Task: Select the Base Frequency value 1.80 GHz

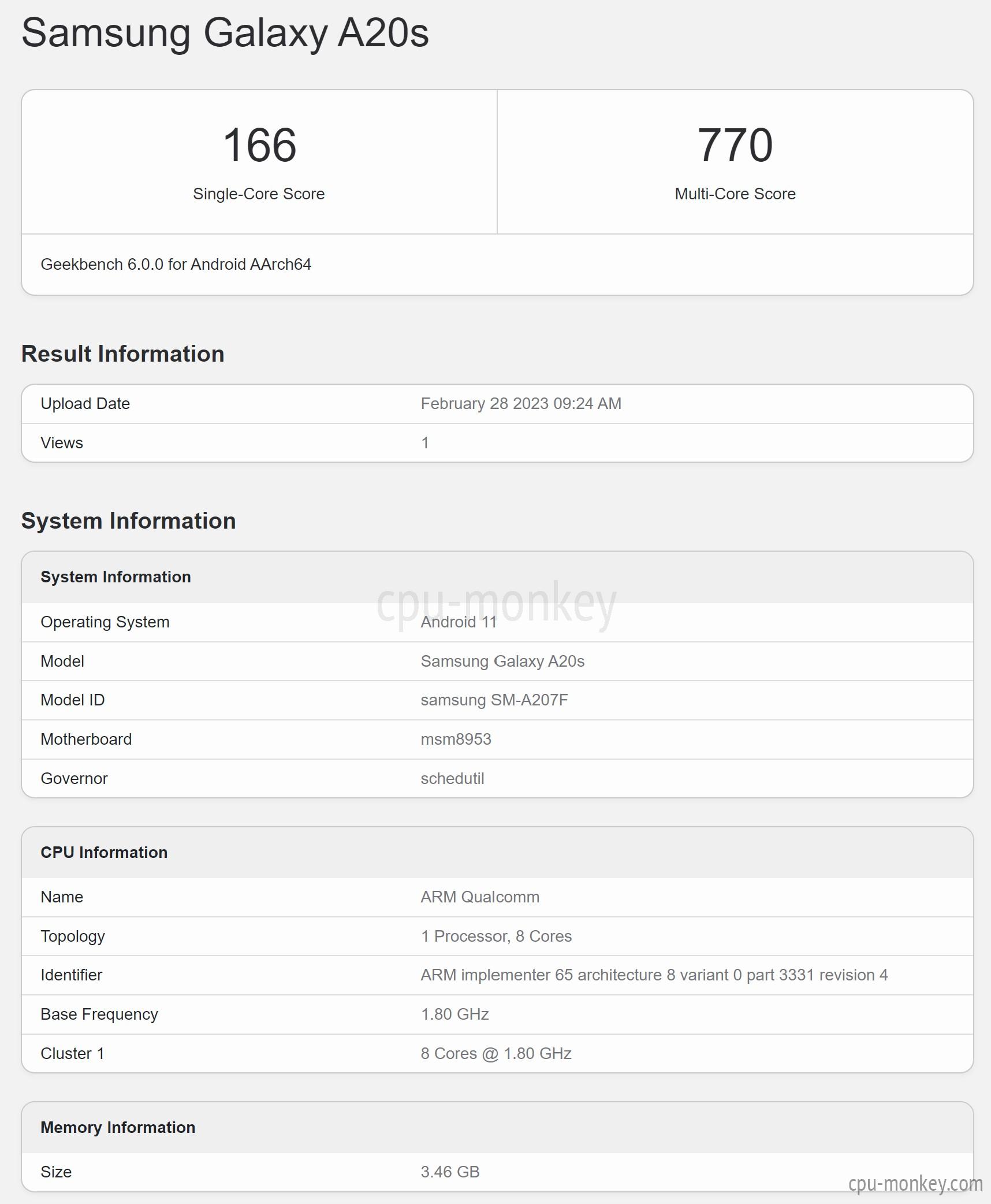Action: pyautogui.click(x=455, y=1015)
